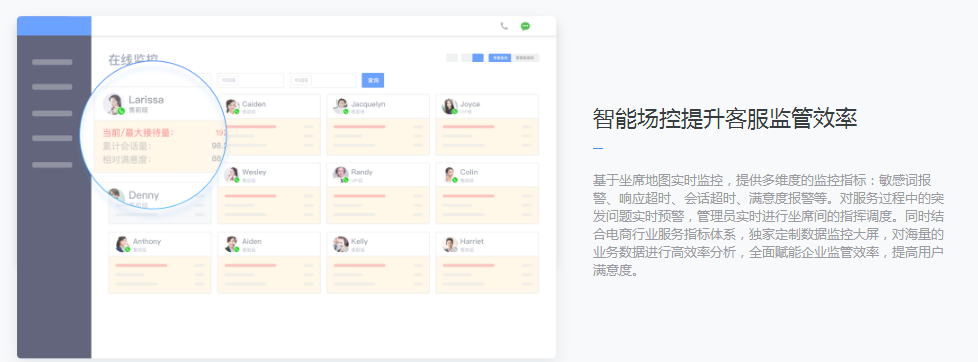Click the paragraph starting 基于坐席地图实时监控
This screenshot has height=362, width=978.
pos(768,225)
